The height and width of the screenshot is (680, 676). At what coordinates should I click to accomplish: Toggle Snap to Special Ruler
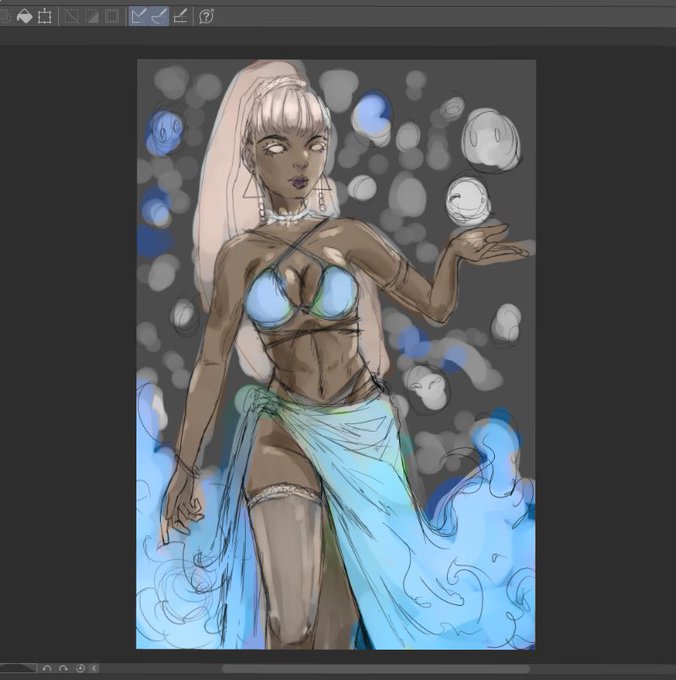point(159,16)
